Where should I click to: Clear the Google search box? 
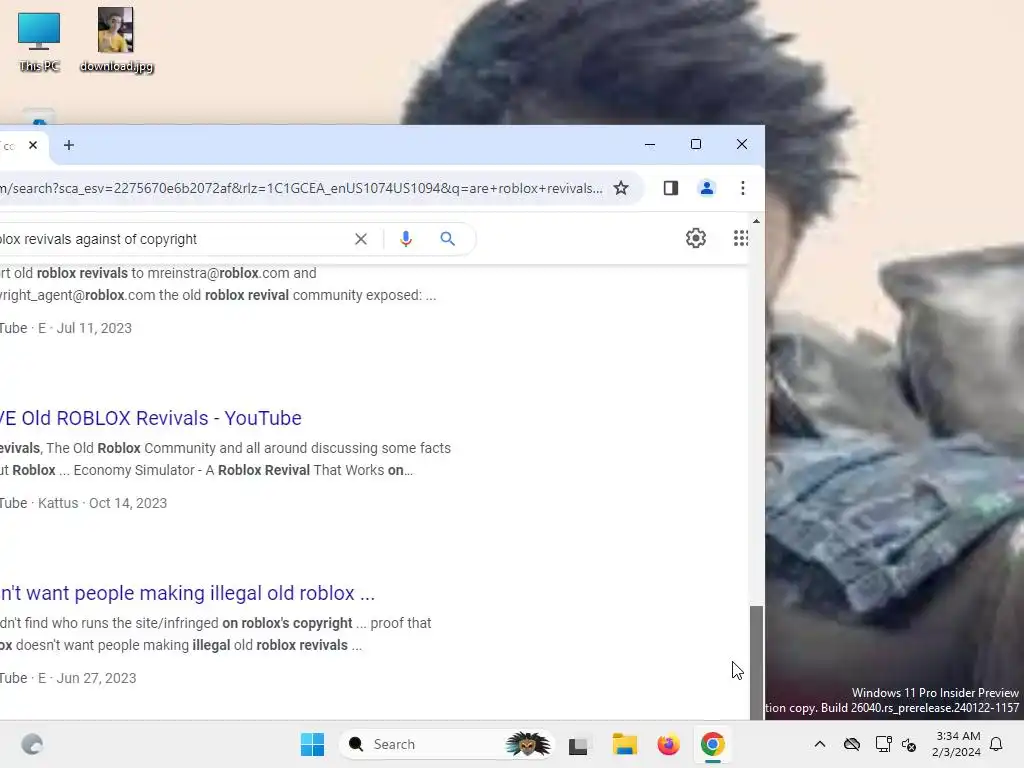click(360, 239)
